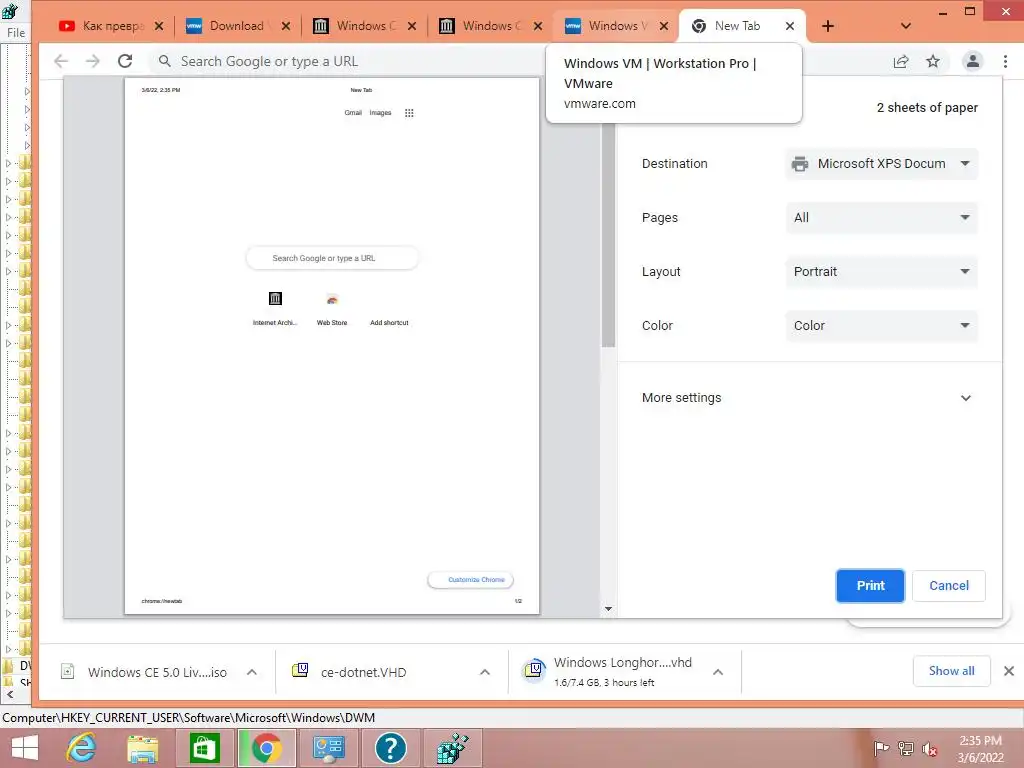Open menu for Windows CE 5.0 Liv iso download
The image size is (1024, 768).
pos(251,672)
